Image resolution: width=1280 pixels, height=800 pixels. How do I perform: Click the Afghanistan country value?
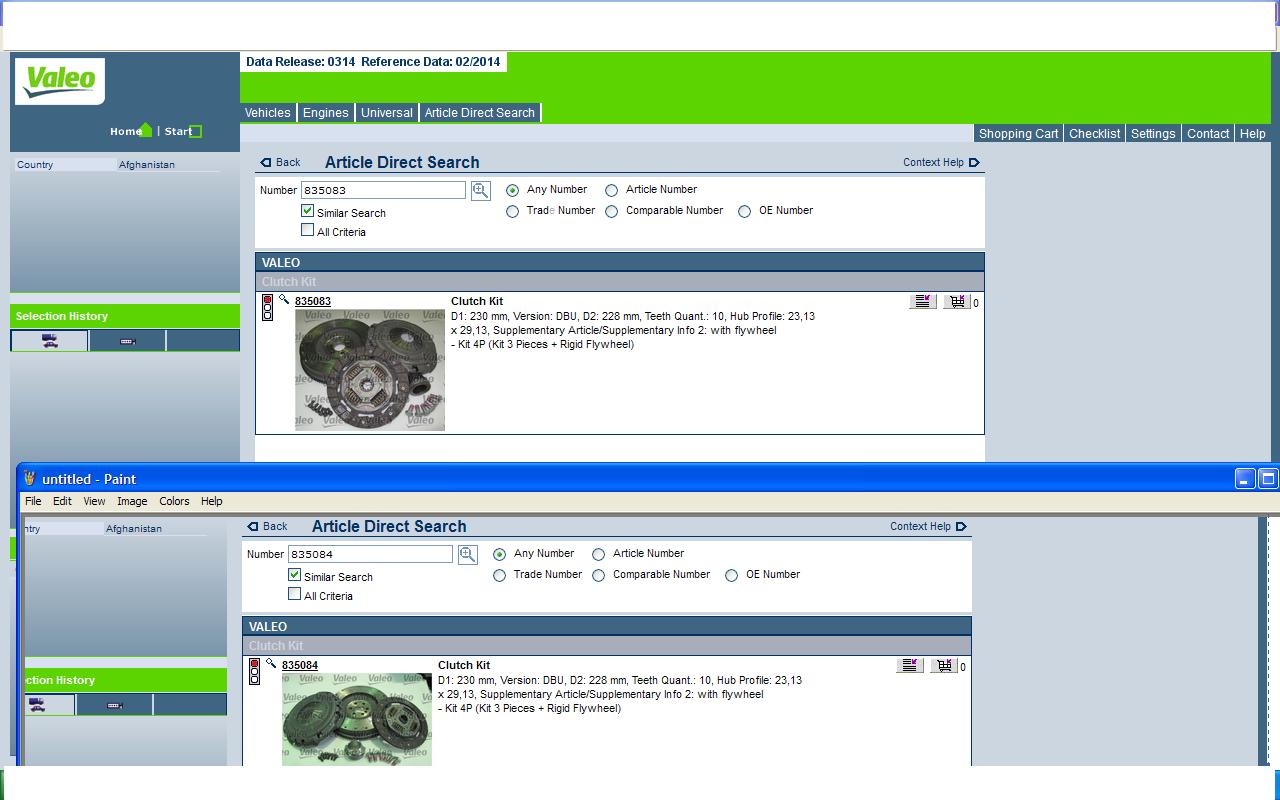click(147, 165)
